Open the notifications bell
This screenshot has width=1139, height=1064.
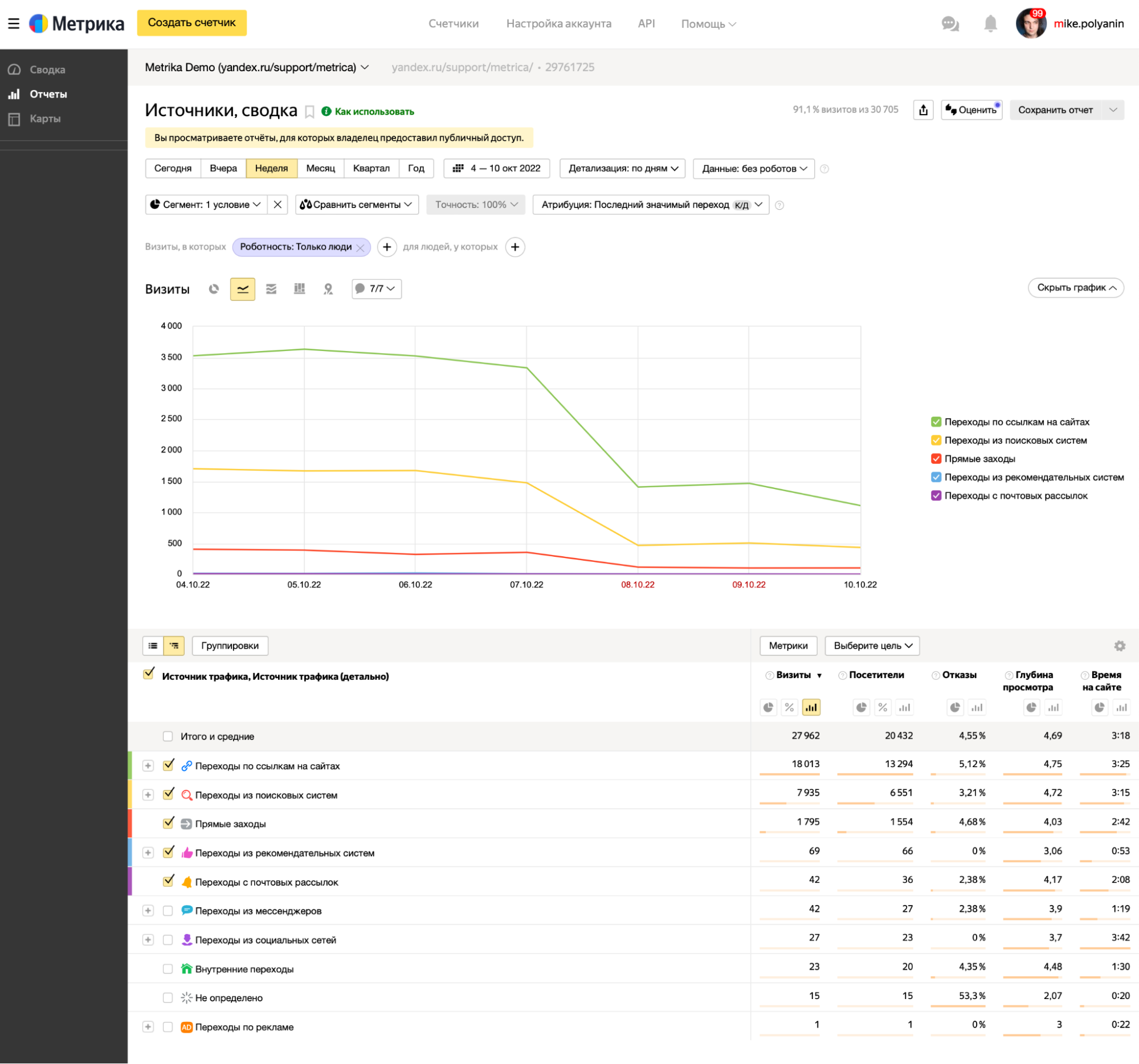[990, 24]
